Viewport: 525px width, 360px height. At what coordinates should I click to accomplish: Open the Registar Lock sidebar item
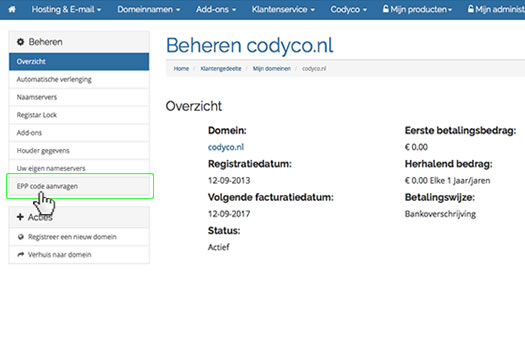click(79, 115)
